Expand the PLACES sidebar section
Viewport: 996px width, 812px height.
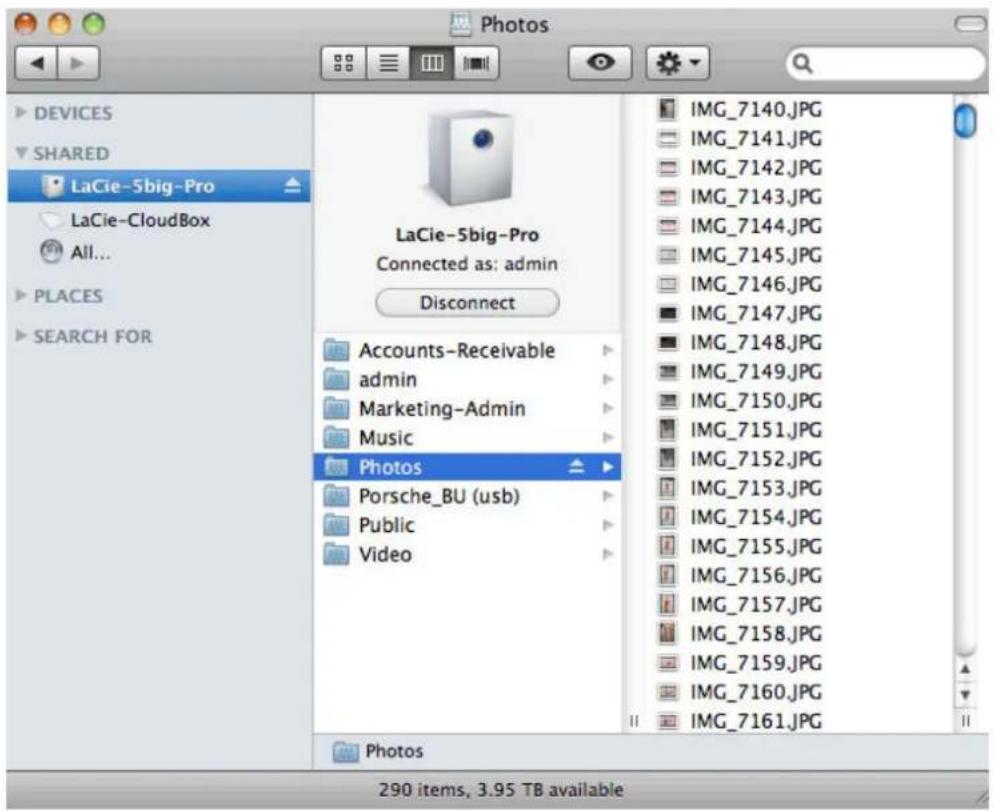click(21, 295)
